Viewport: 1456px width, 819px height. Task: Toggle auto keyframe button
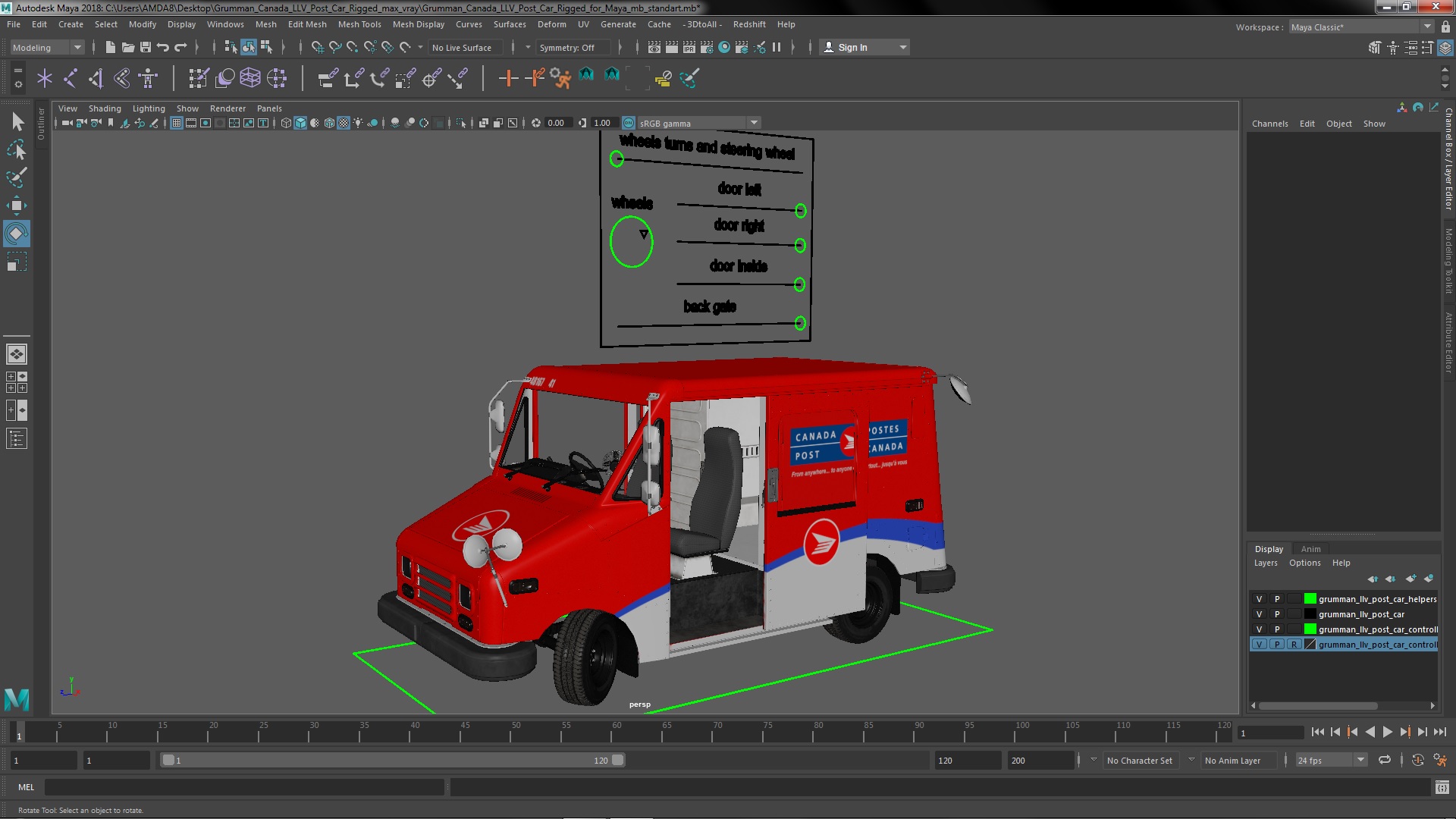1417,760
